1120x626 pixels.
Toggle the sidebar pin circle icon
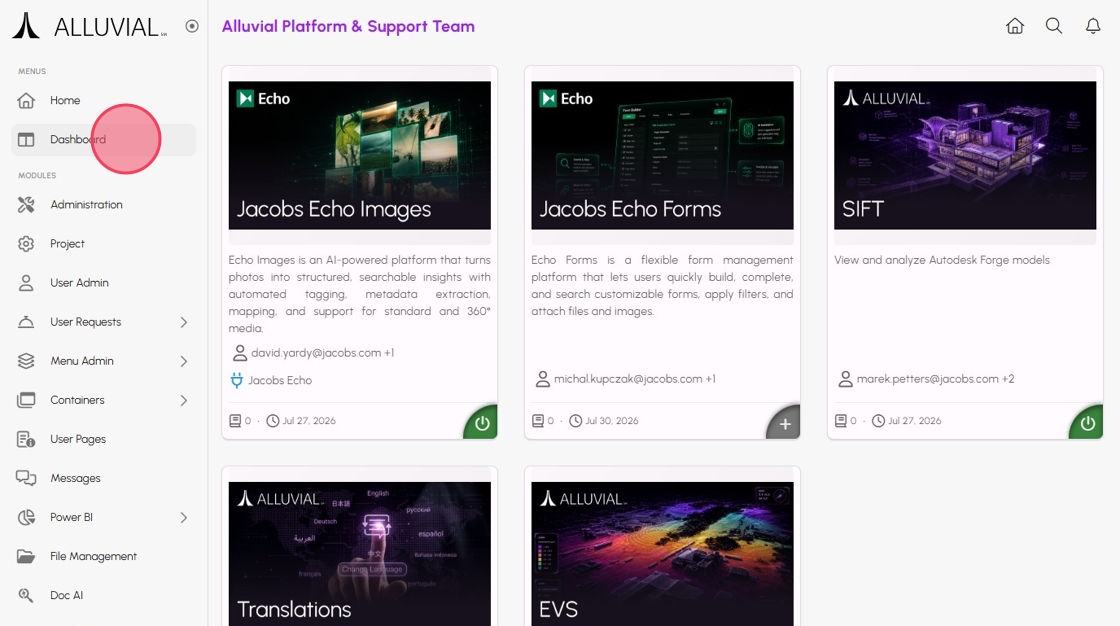click(x=192, y=26)
